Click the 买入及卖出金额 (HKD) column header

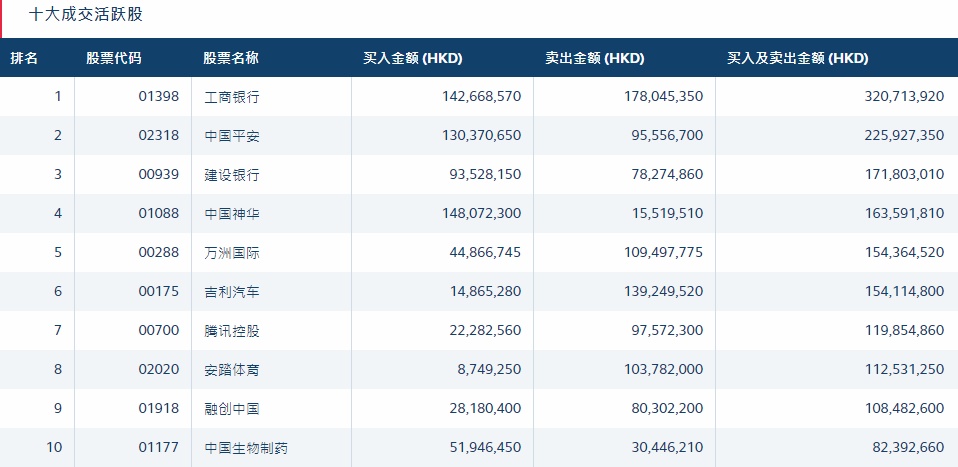point(798,58)
